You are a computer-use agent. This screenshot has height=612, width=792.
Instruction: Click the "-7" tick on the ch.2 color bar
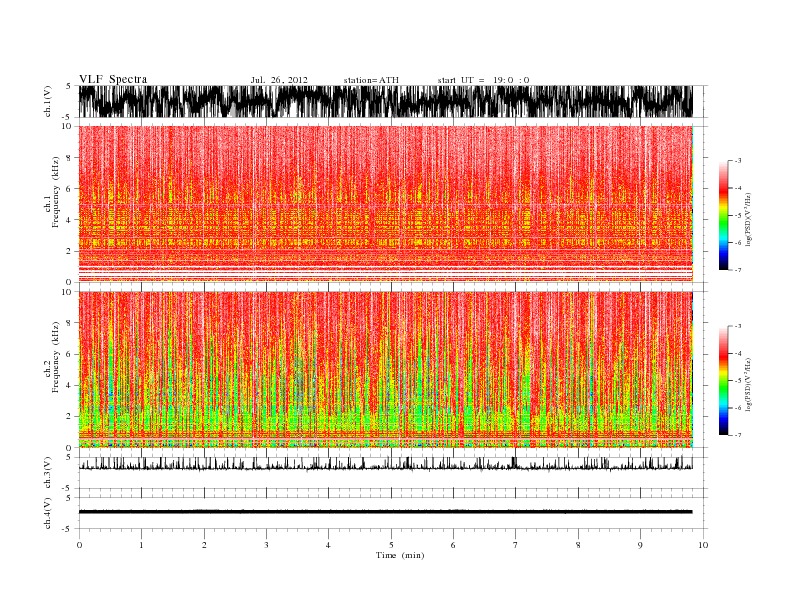(738, 435)
